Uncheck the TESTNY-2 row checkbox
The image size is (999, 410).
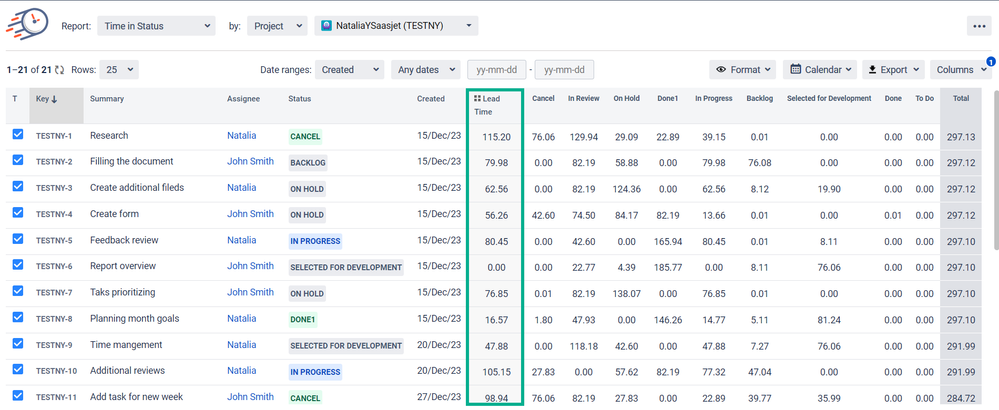tap(18, 161)
